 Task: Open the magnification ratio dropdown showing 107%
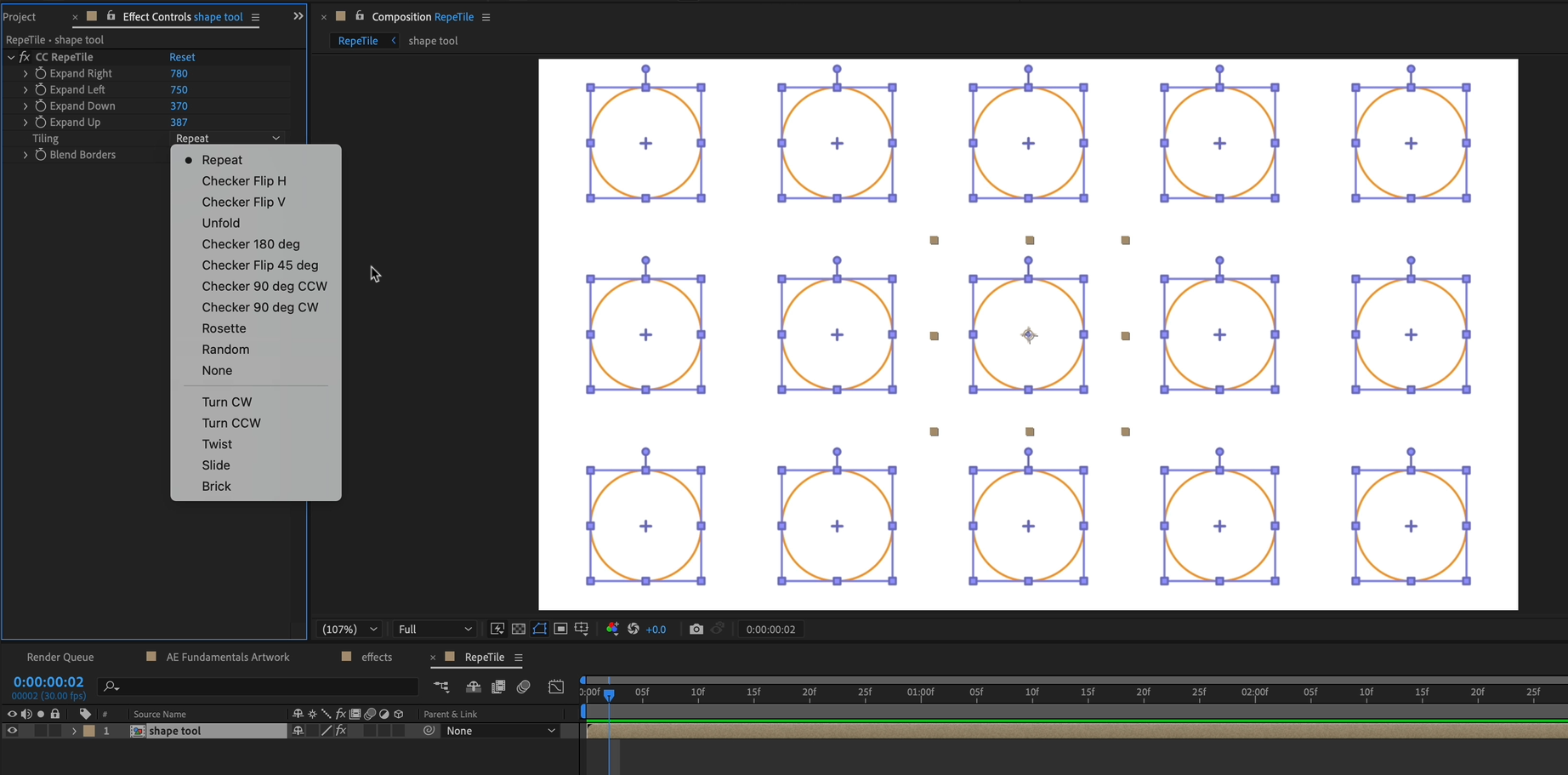click(x=348, y=629)
